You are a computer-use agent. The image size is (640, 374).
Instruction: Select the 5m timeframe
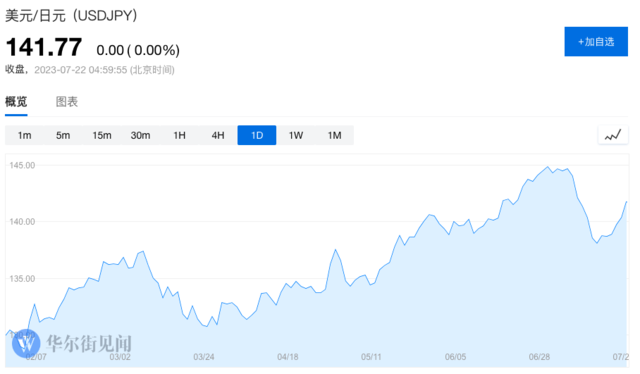pyautogui.click(x=63, y=135)
